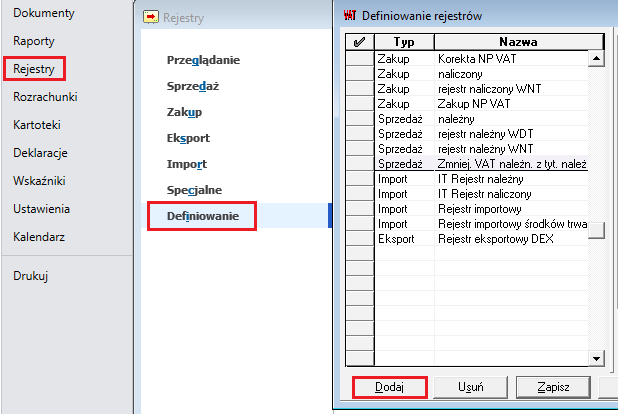
Task: Click the Zapisz button
Action: [x=553, y=387]
